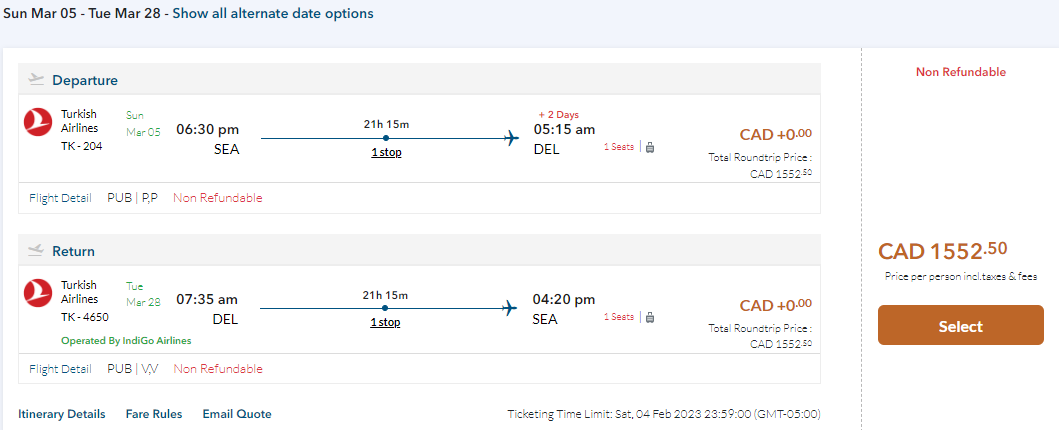Open Flight Detail for the return flight
Image resolution: width=1059 pixels, height=430 pixels.
pos(60,369)
